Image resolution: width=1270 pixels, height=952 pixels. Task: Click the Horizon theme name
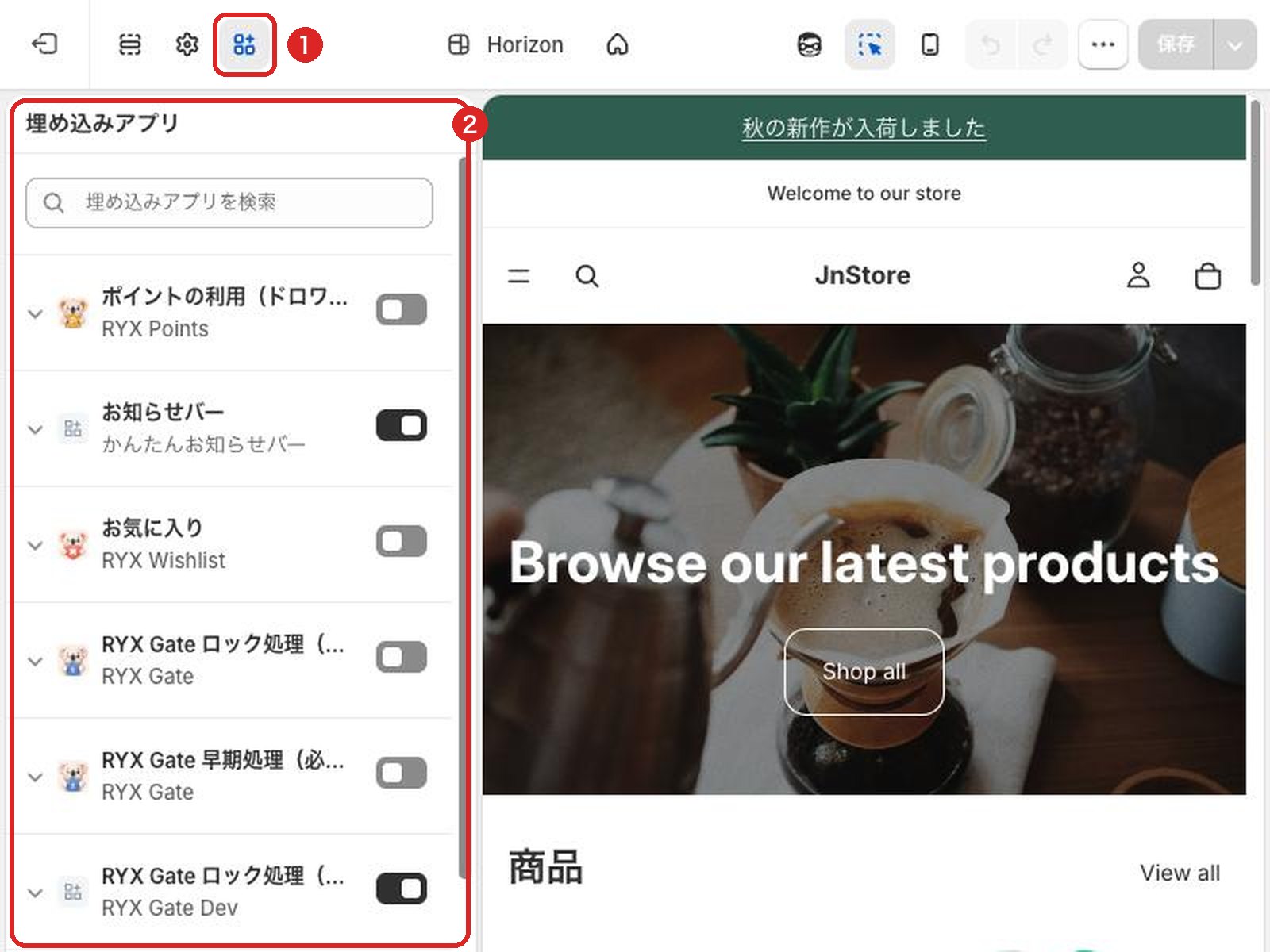pyautogui.click(x=525, y=44)
